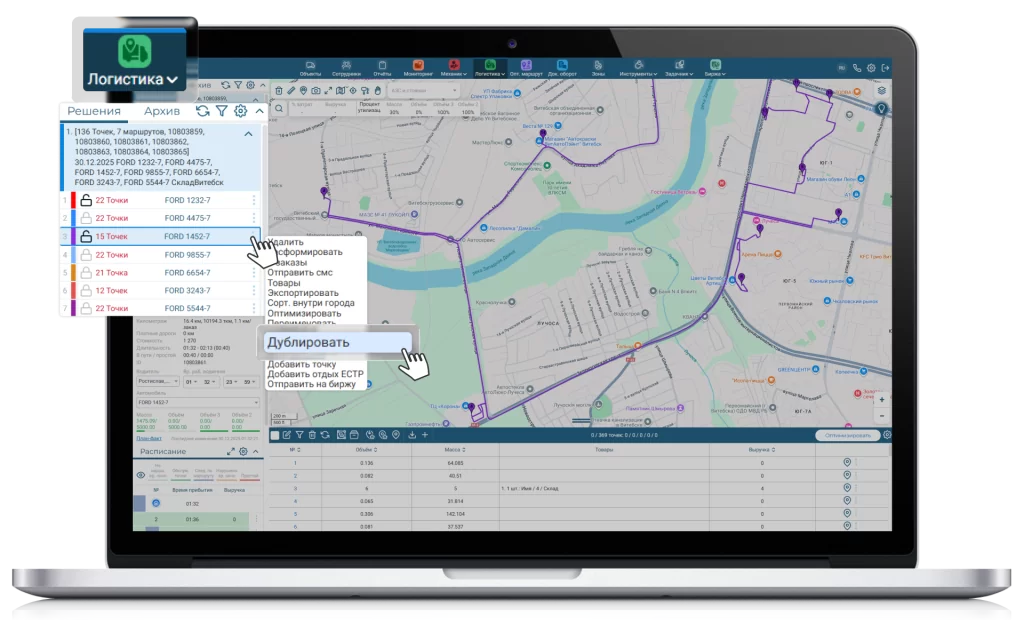Open settings gear in Решения panel header

point(240,112)
